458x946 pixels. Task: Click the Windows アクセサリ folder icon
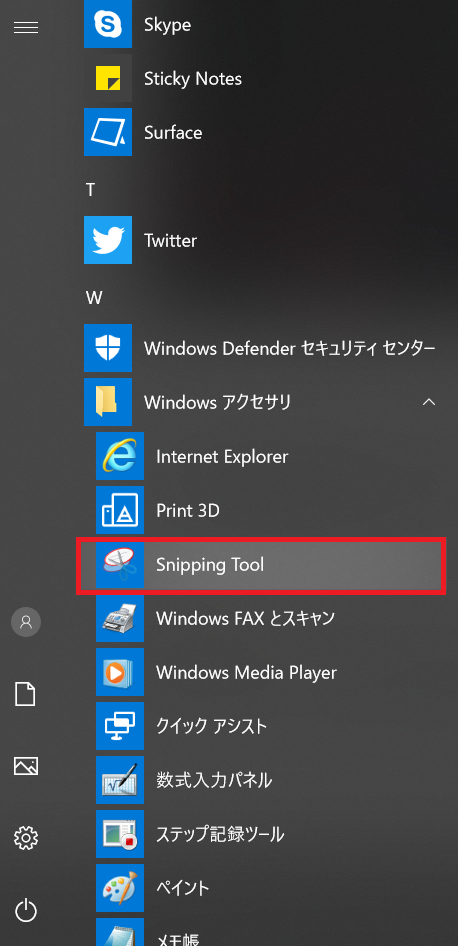[108, 402]
